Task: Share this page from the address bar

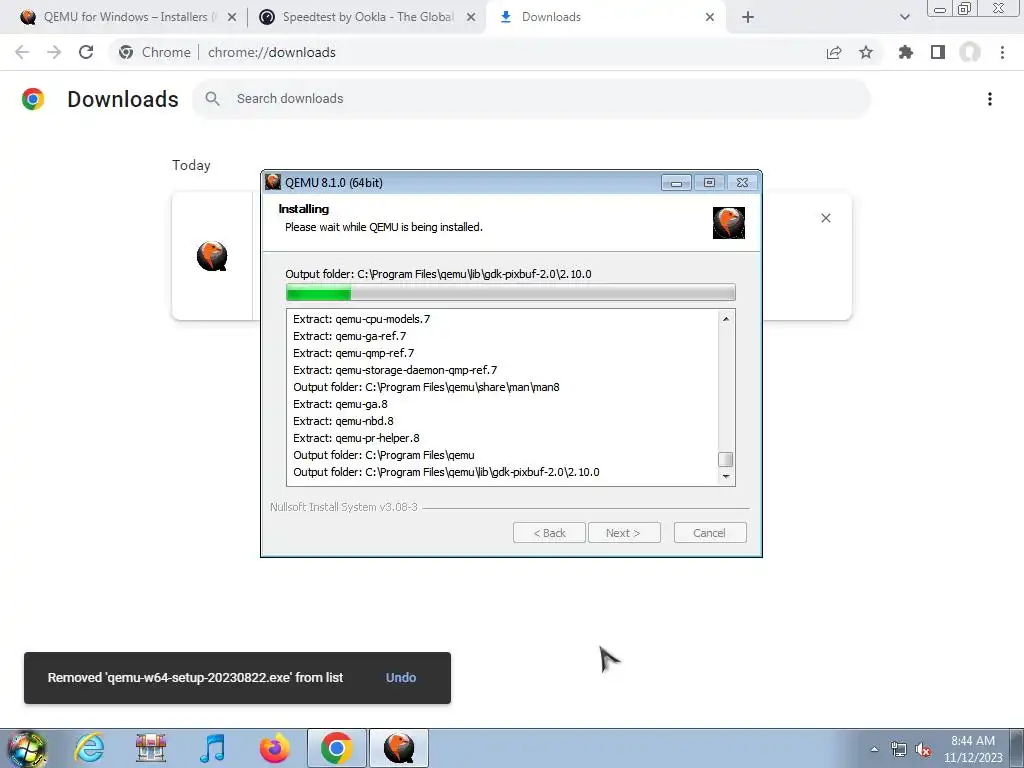Action: 834,52
